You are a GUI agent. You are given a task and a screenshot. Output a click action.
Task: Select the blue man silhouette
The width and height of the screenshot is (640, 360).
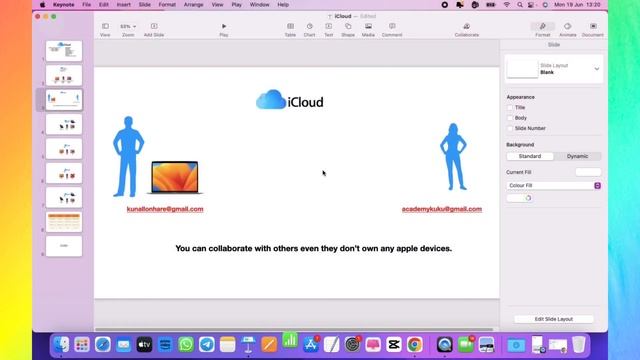coord(129,157)
